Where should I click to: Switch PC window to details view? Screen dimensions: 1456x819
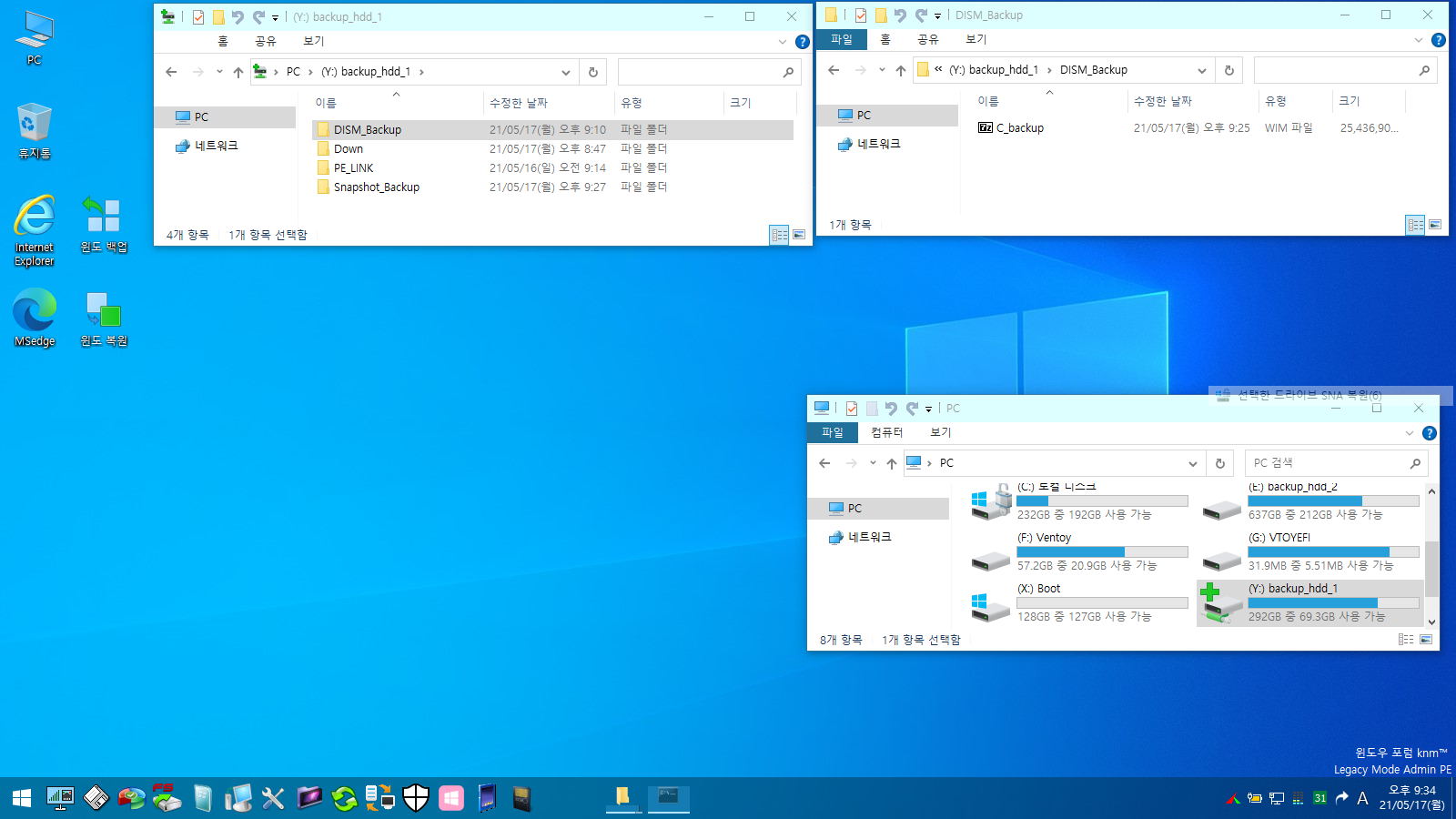[x=1406, y=640]
